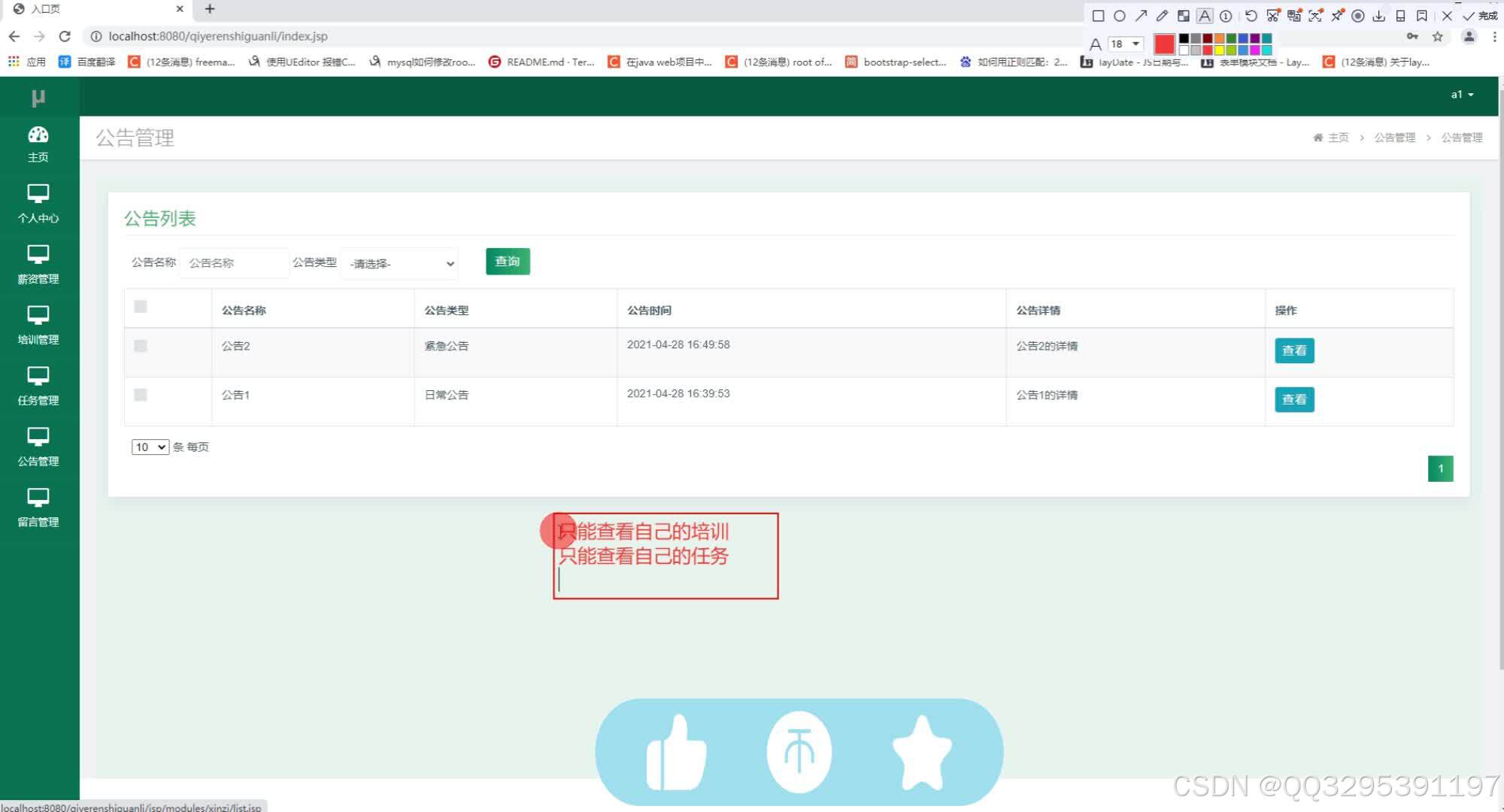Save the screenshot using the download icon
1504x812 pixels.
[1379, 16]
